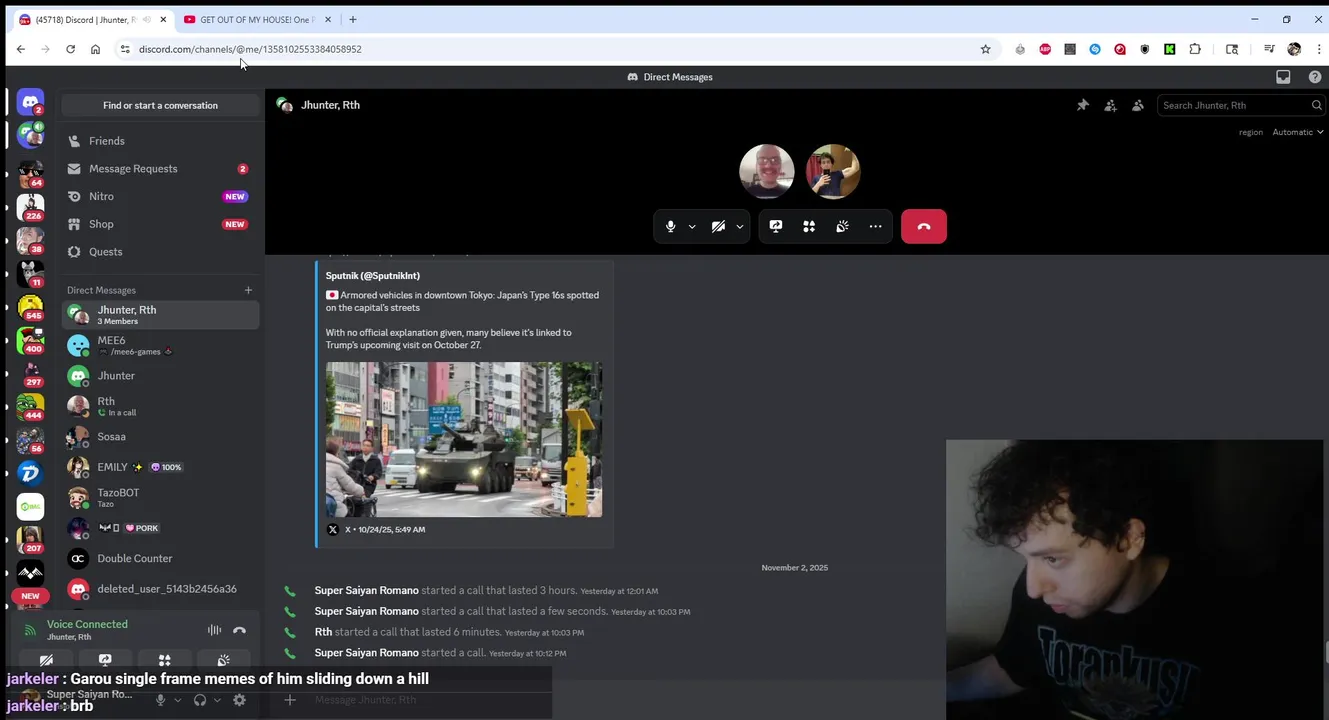Disconnect using the red hang-up button
The image size is (1329, 720).
point(923,227)
